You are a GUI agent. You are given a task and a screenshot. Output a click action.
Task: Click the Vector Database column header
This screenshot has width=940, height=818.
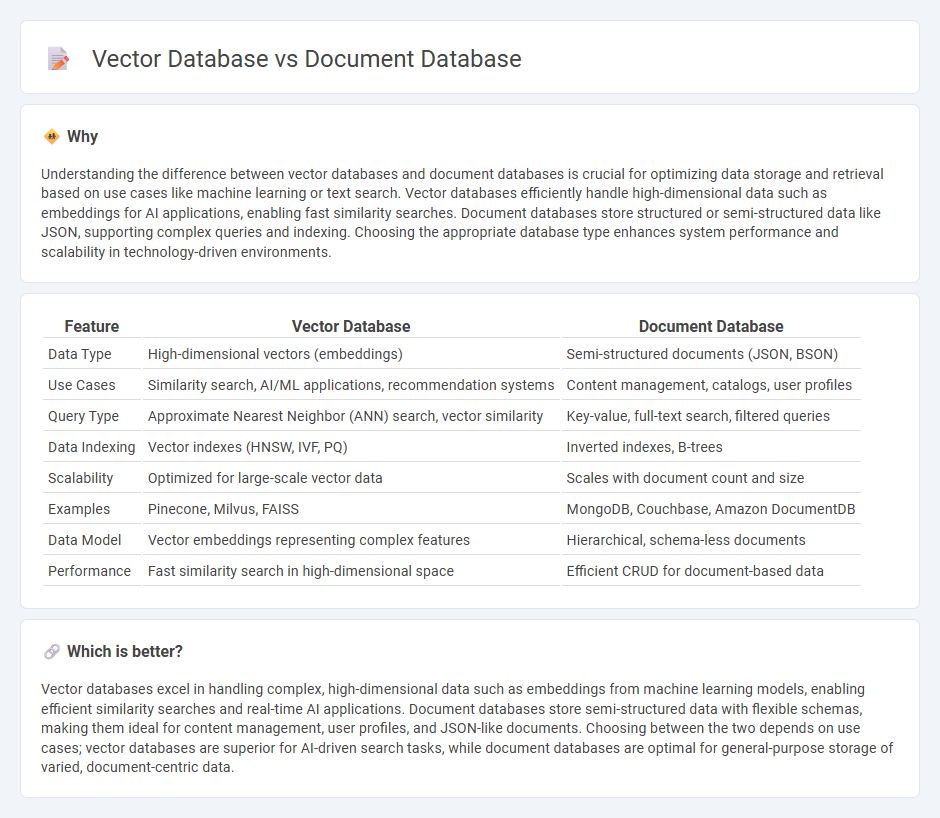pyautogui.click(x=351, y=326)
